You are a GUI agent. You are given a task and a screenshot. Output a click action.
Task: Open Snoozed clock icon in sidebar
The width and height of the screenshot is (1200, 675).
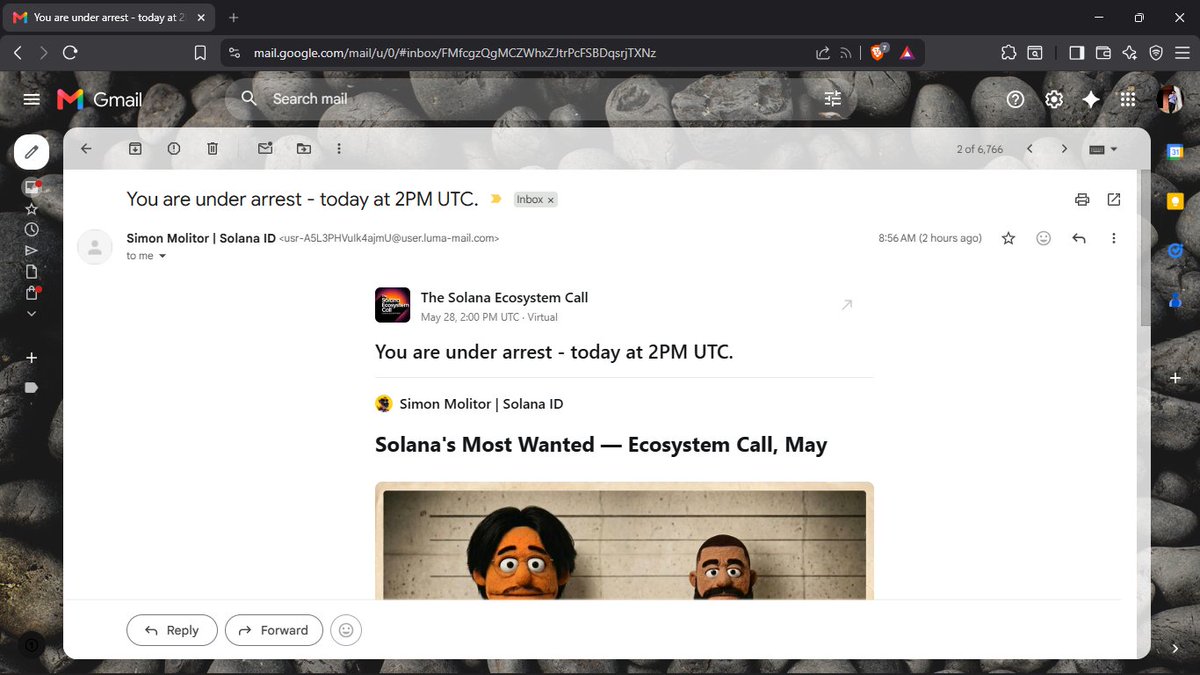[31, 230]
